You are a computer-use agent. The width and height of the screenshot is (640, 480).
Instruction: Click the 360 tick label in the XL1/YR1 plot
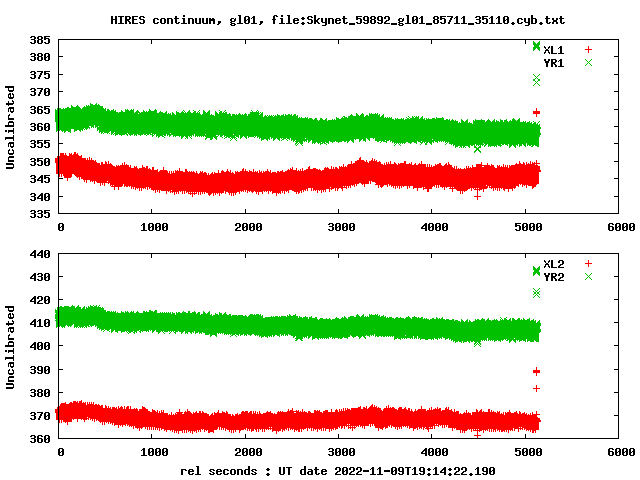click(x=40, y=127)
